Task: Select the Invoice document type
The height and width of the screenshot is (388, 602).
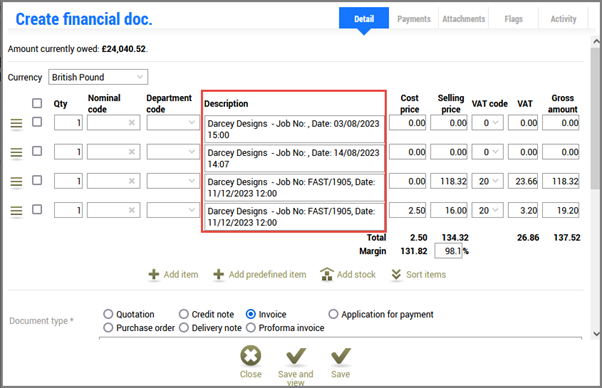Action: 251,314
